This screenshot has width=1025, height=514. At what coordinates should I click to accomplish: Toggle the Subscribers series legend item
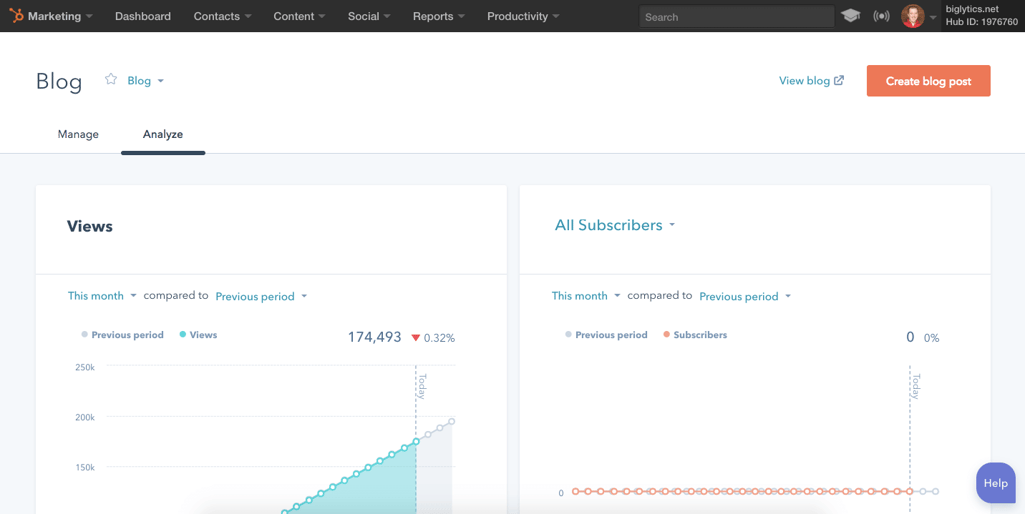click(x=695, y=335)
